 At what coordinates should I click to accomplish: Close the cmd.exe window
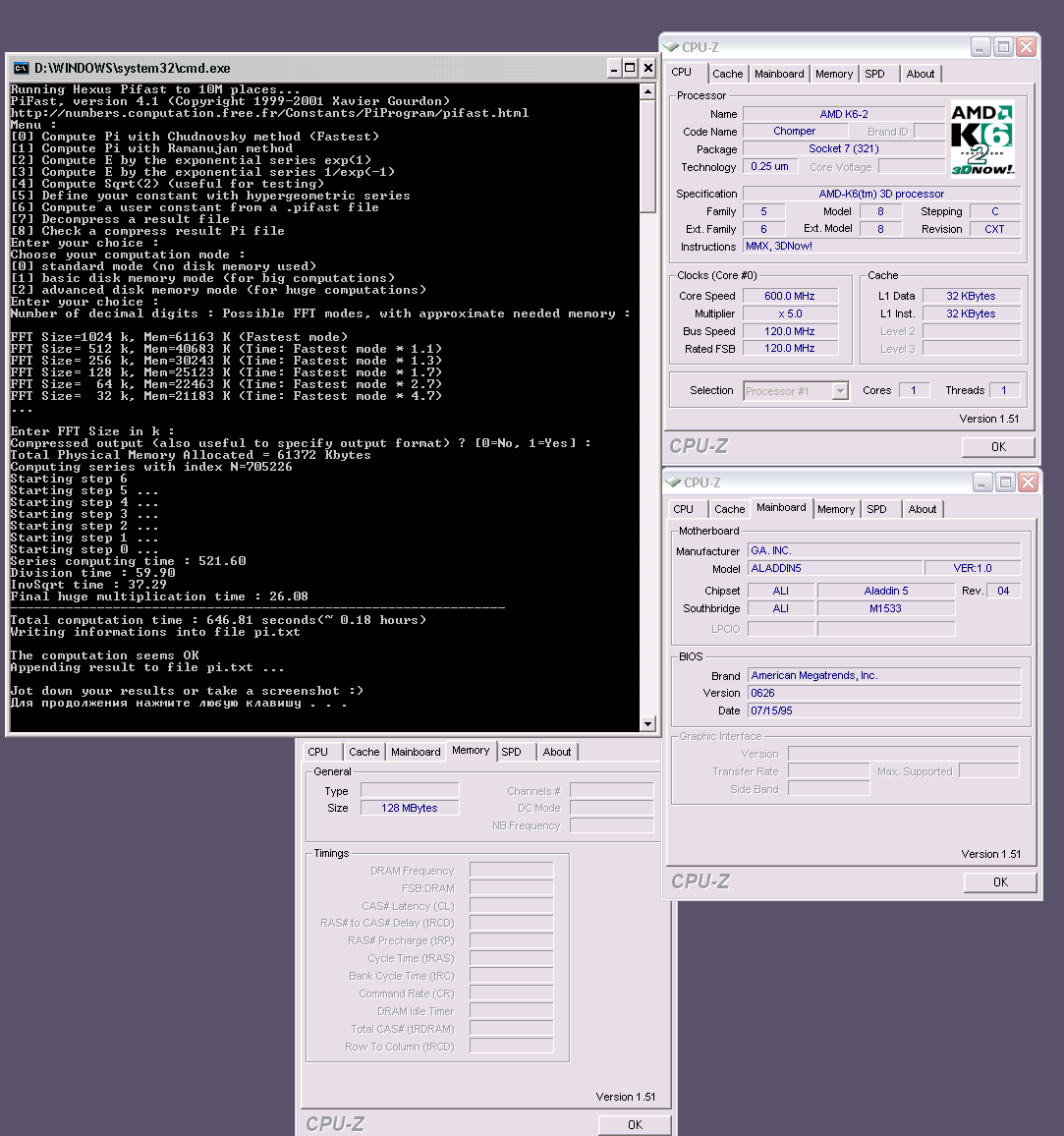click(648, 68)
